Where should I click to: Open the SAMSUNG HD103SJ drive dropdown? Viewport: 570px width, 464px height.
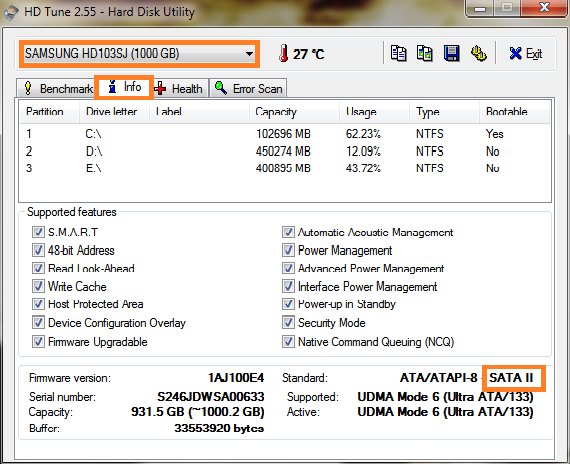coord(139,54)
